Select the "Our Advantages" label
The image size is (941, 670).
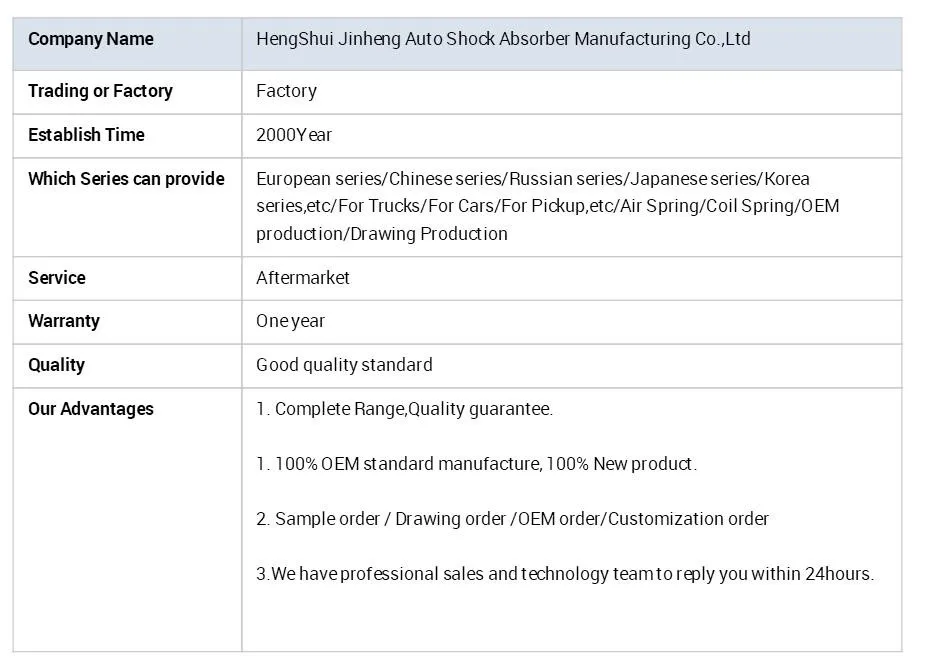click(x=91, y=409)
